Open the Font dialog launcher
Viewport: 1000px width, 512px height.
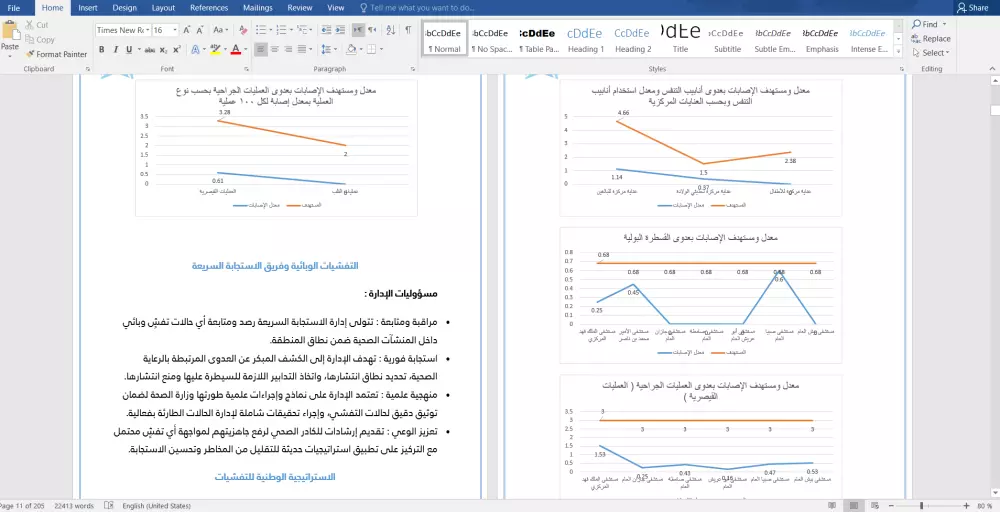tap(247, 69)
